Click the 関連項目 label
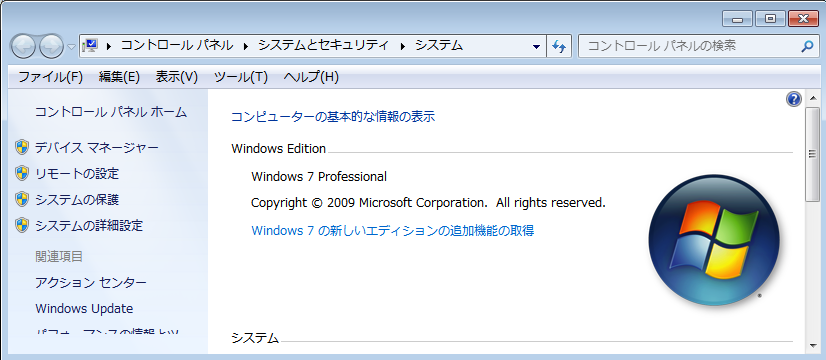Image resolution: width=826 pixels, height=360 pixels. tap(59, 257)
